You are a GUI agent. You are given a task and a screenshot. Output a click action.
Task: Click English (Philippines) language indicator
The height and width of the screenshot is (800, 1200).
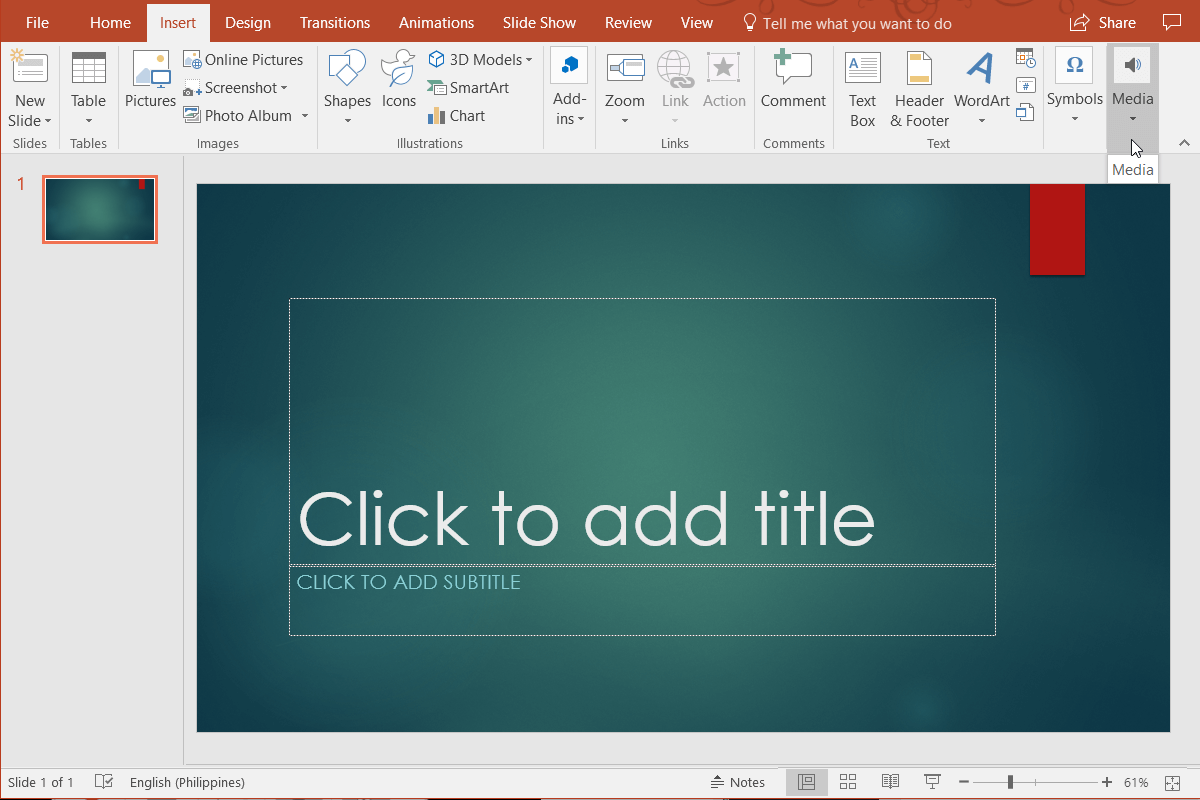187,782
